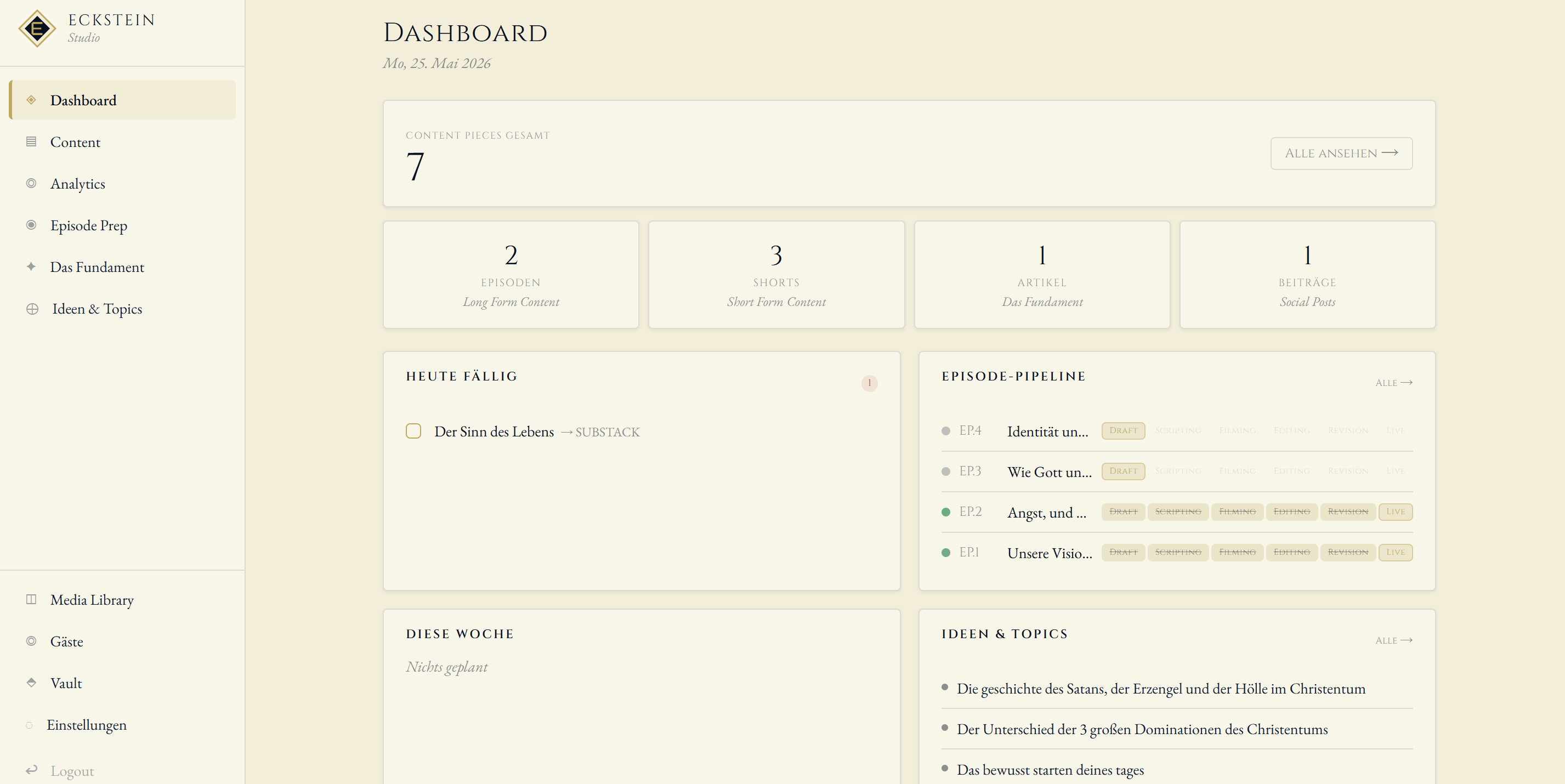1565x784 pixels.
Task: Open episode 'Wie Gott un...' row
Action: coord(1177,472)
